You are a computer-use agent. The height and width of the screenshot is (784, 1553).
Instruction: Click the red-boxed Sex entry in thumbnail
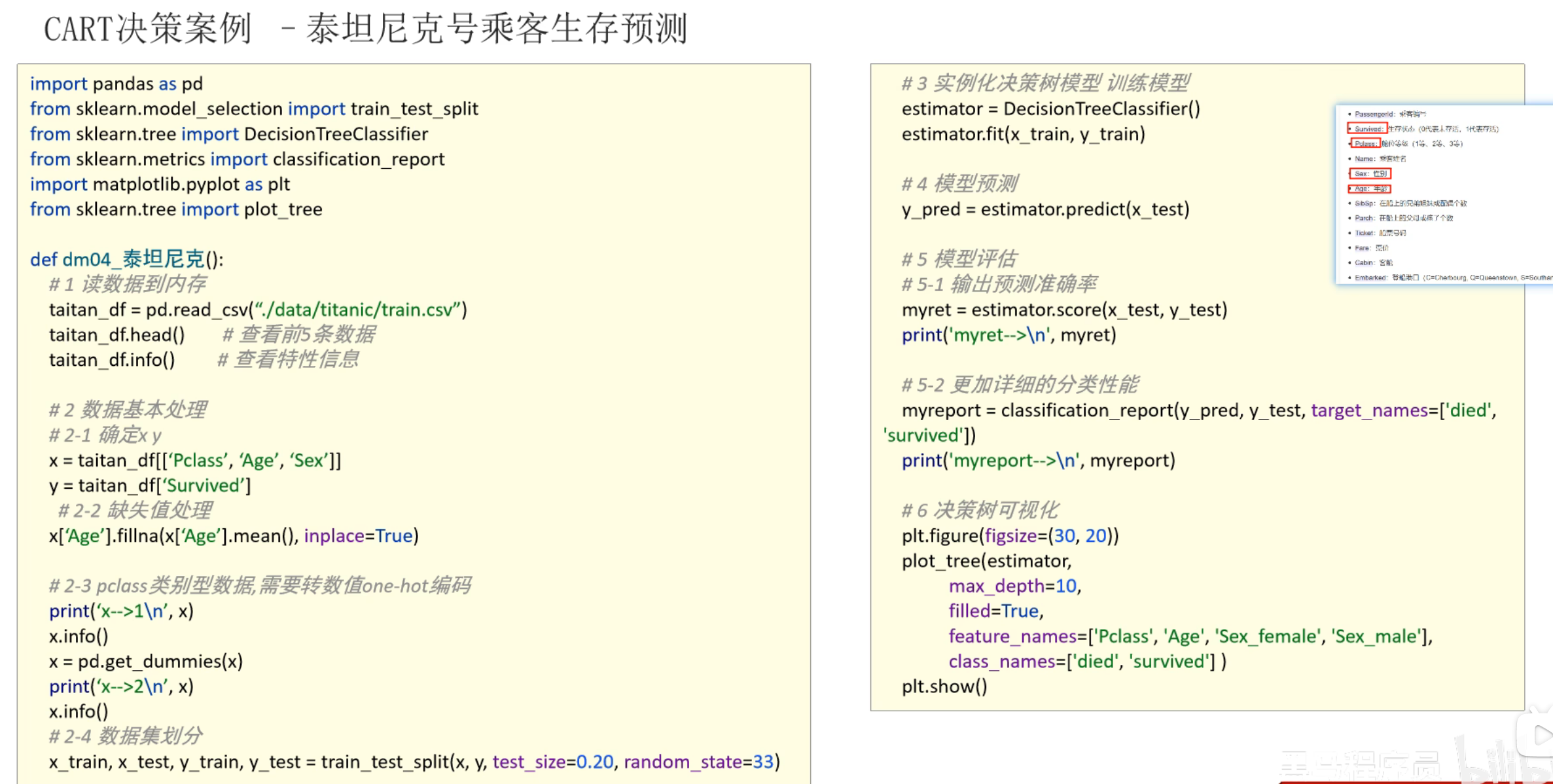click(x=1369, y=173)
